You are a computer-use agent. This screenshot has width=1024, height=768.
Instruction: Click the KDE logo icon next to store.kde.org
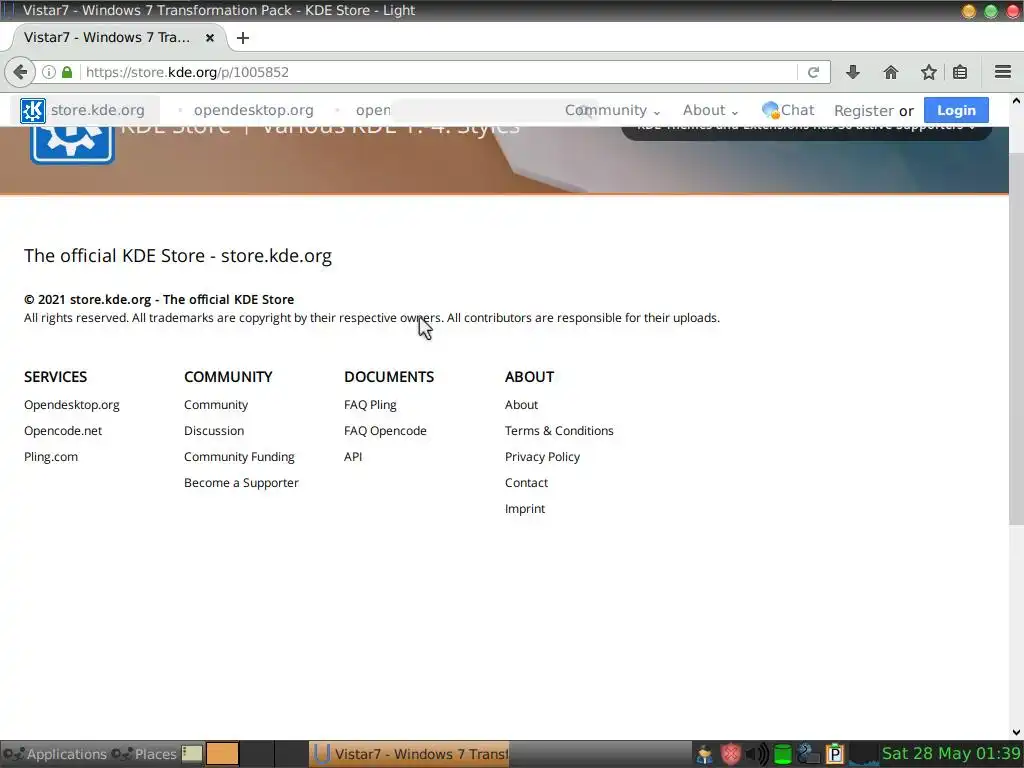[33, 110]
